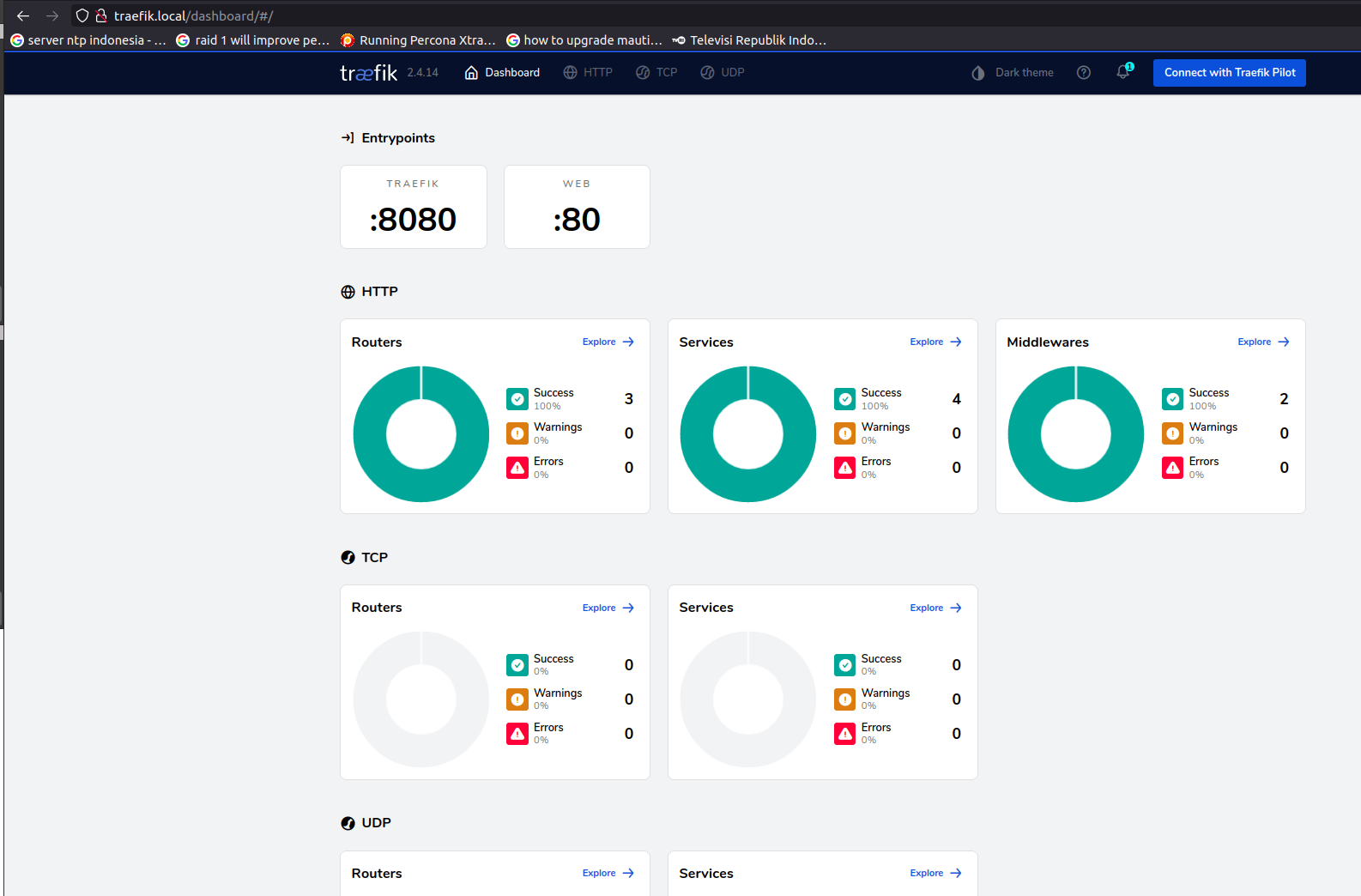Click HTTP Routers Warnings orange icon
The height and width of the screenshot is (896, 1361).
pyautogui.click(x=517, y=433)
